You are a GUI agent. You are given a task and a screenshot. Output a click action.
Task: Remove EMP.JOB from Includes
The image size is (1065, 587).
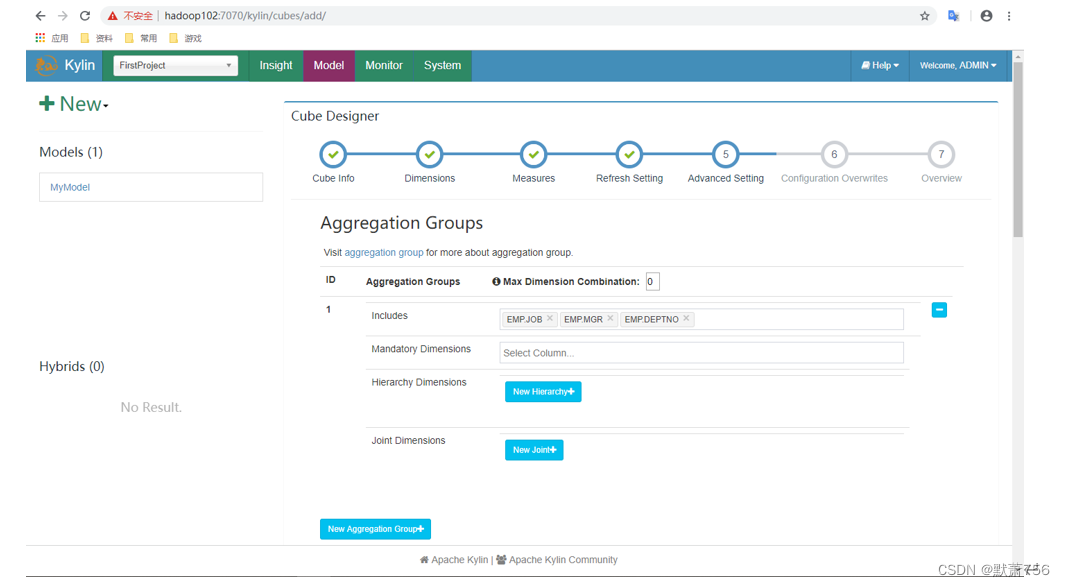point(550,318)
